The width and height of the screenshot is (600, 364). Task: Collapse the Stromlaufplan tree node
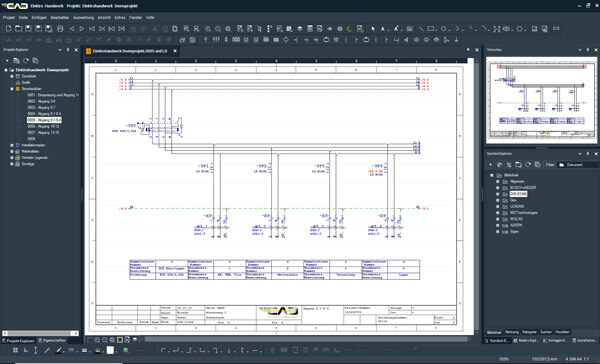(12, 89)
